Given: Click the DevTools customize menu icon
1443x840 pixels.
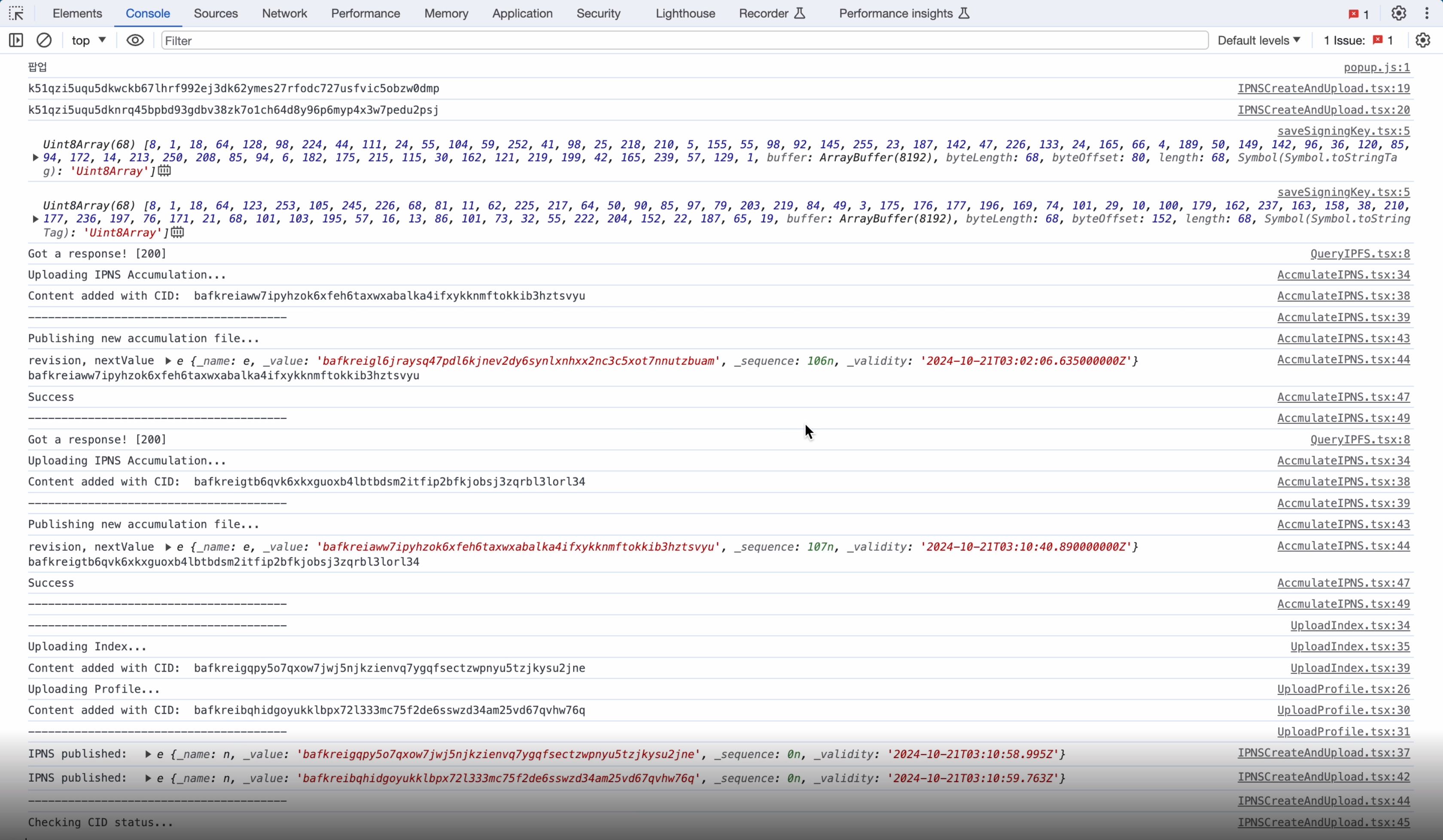Looking at the screenshot, I should click(1430, 13).
